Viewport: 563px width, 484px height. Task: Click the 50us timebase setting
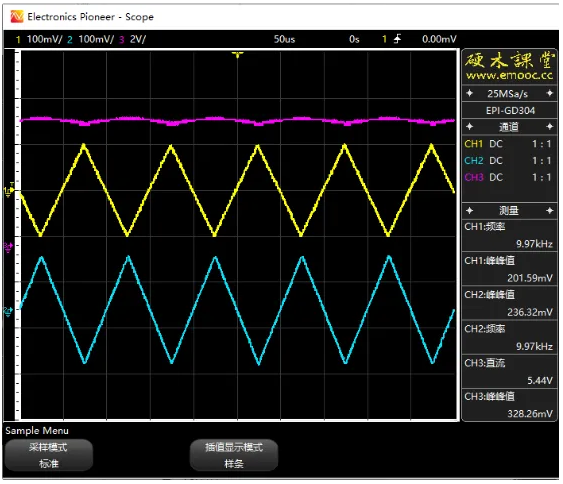284,39
